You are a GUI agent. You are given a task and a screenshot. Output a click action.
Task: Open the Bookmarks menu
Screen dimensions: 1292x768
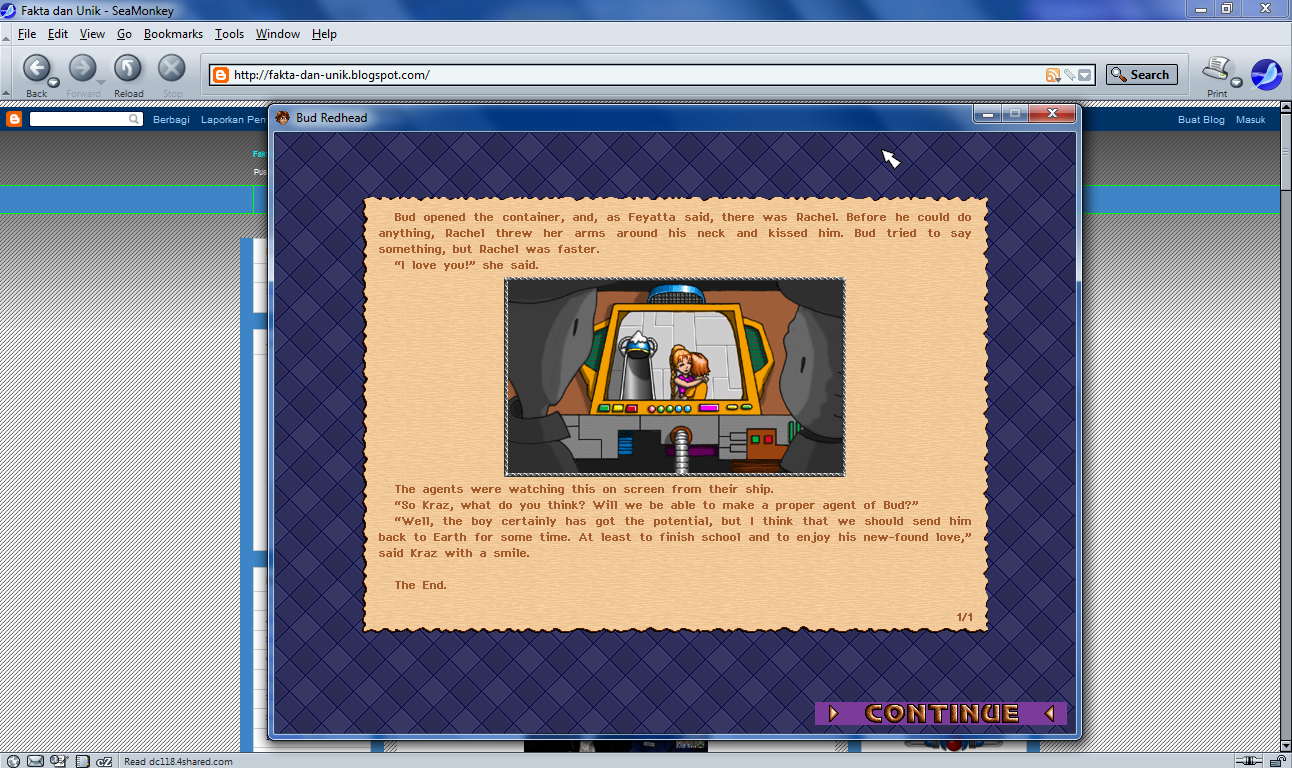tap(173, 34)
